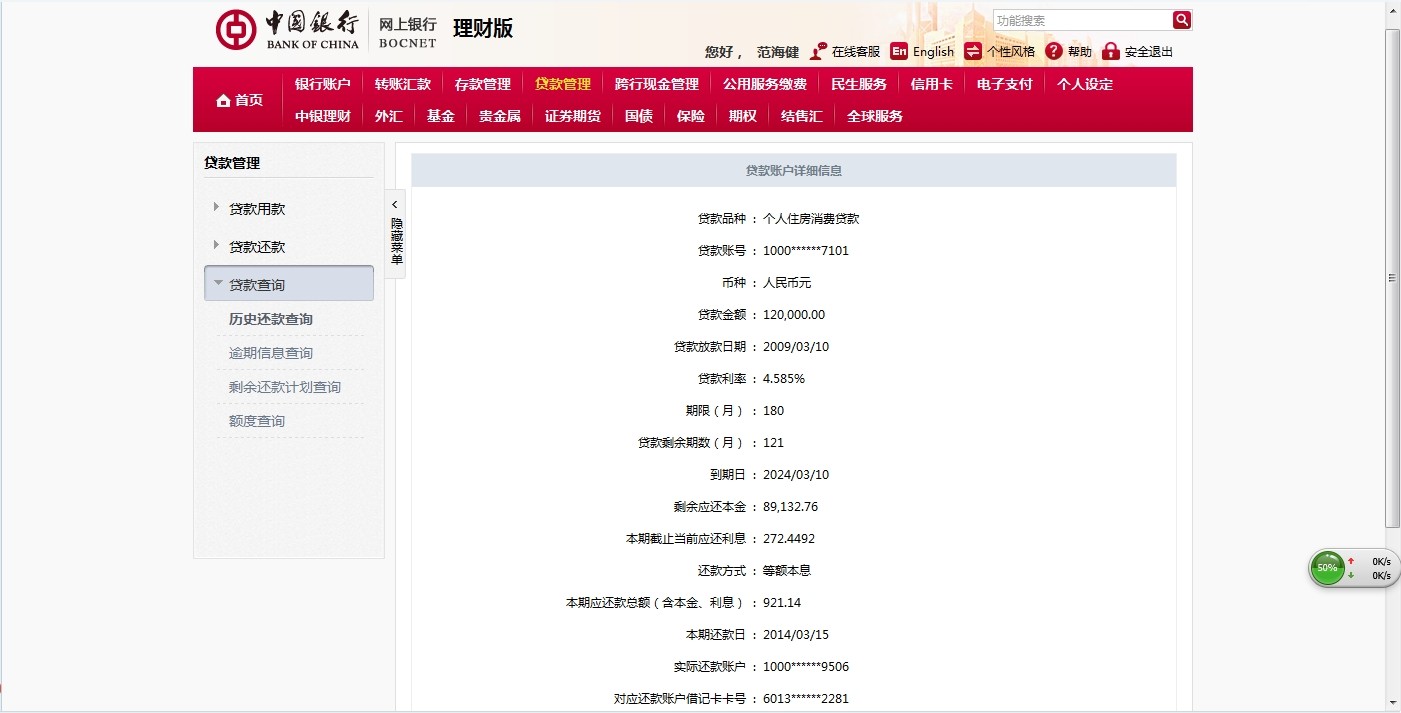Click the 帮助 help question icon
Image resolution: width=1401 pixels, height=713 pixels.
tap(1054, 51)
